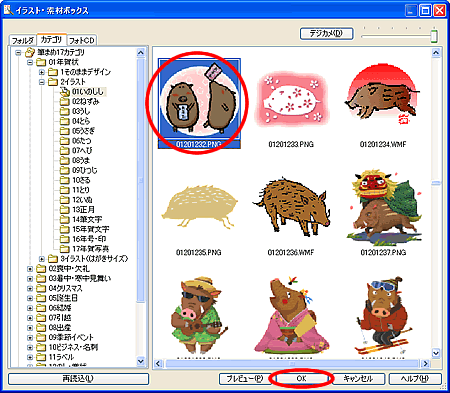The height and width of the screenshot is (393, 450).
Task: Click the 11とり folder icon
Action: [65, 190]
